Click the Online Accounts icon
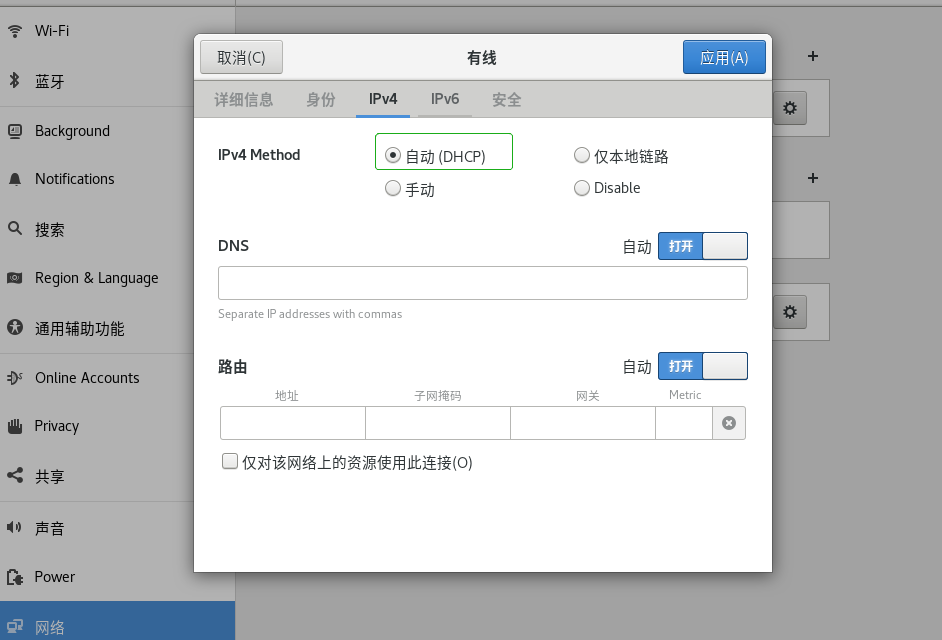This screenshot has height=640, width=942. (15, 377)
